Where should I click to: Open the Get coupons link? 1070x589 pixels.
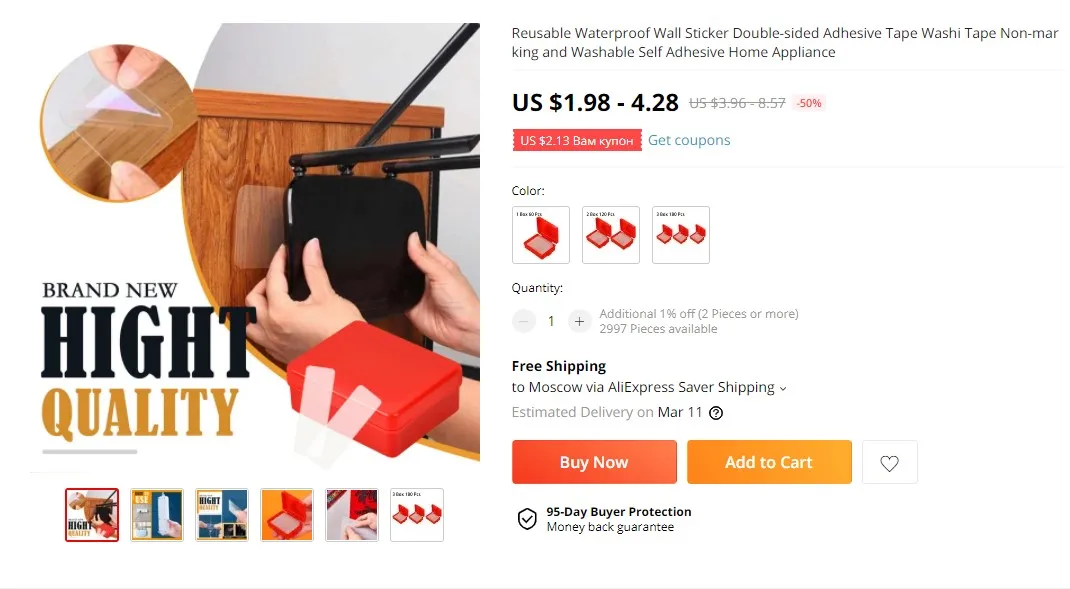point(689,140)
